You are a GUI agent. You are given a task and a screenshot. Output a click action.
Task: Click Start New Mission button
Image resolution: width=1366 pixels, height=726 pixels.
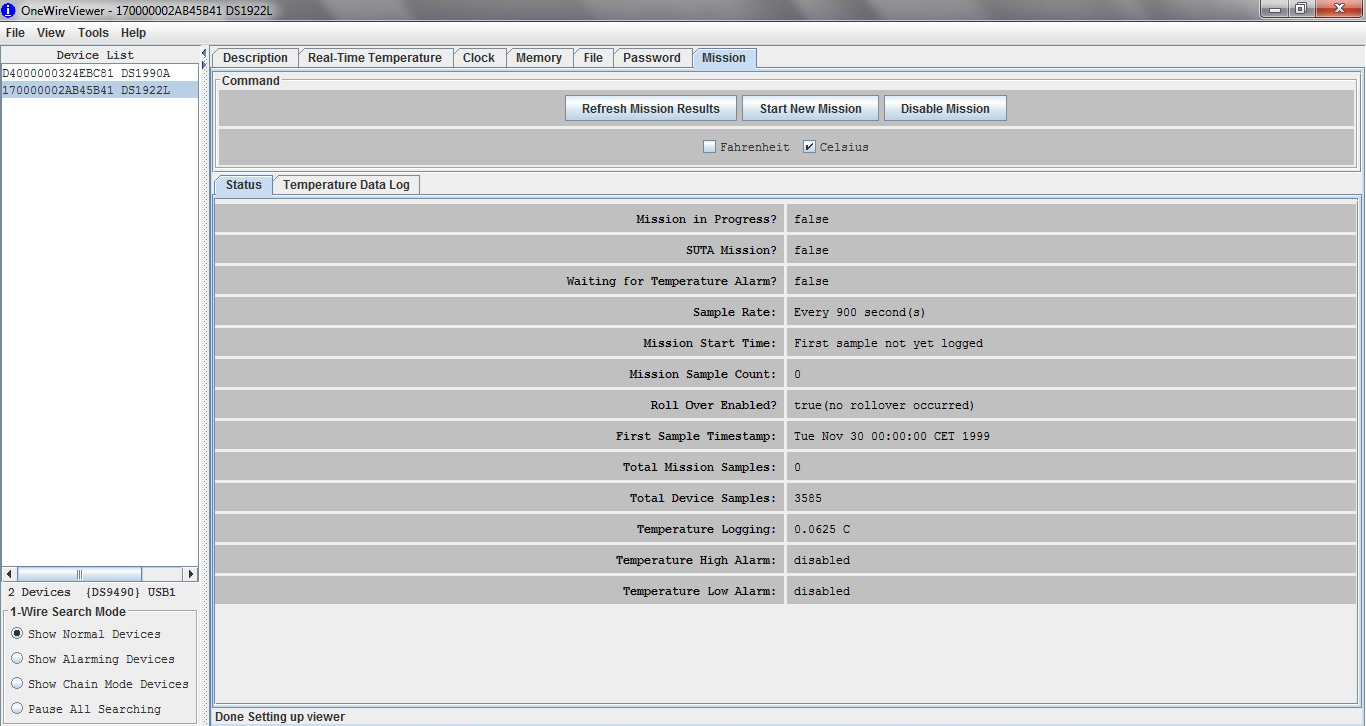pos(810,109)
